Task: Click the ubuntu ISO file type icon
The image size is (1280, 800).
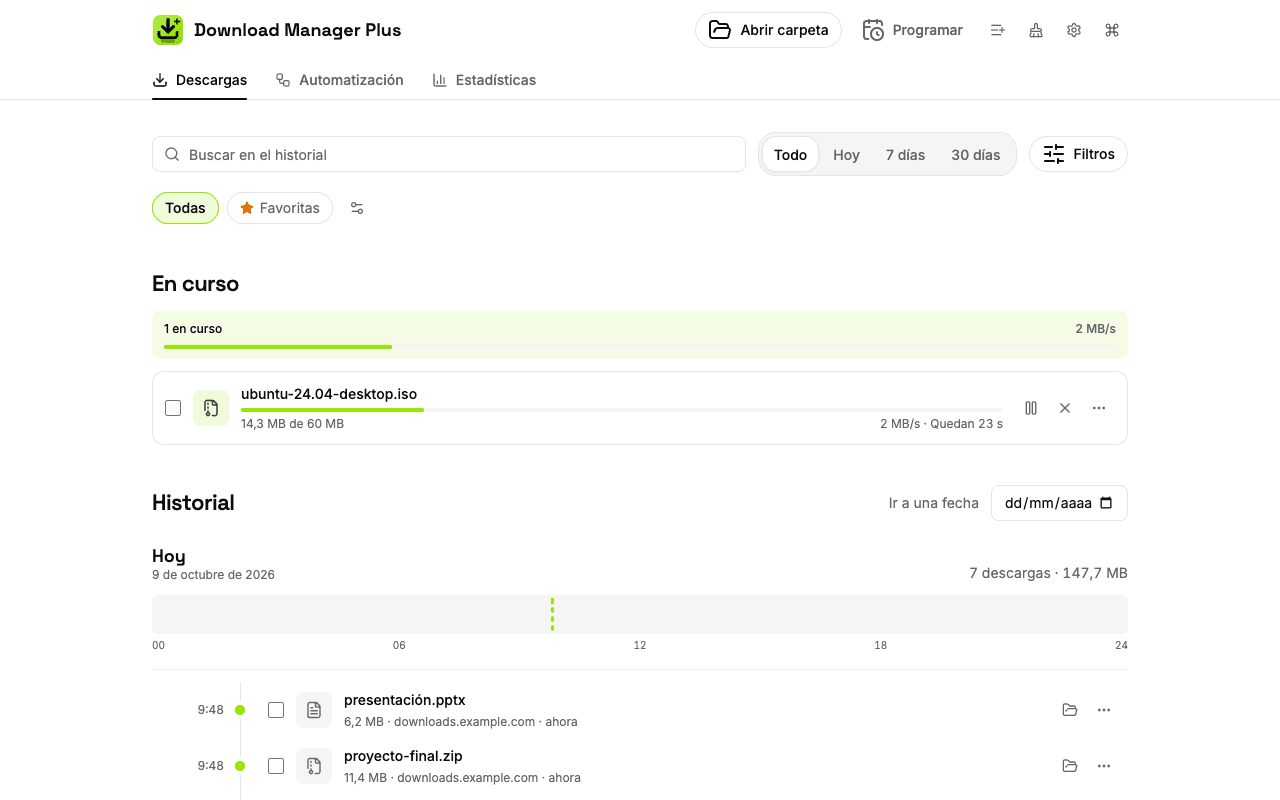Action: [x=211, y=408]
